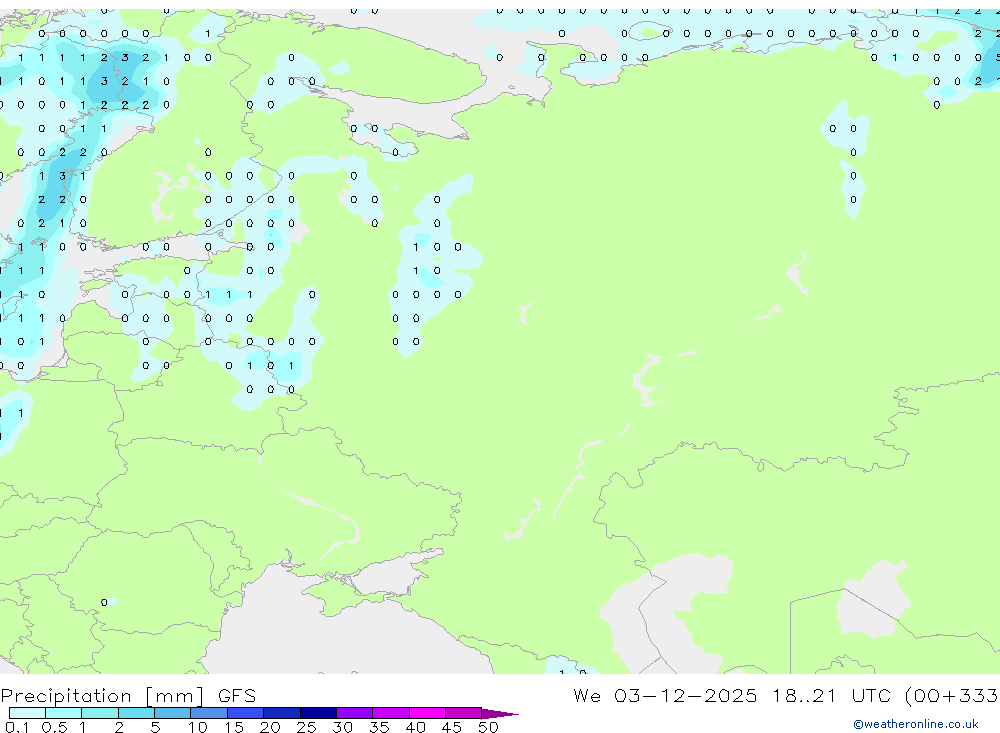This screenshot has height=733, width=1000.
Task: Select the 2–5 mm legend swatch
Action: pyautogui.click(x=136, y=713)
